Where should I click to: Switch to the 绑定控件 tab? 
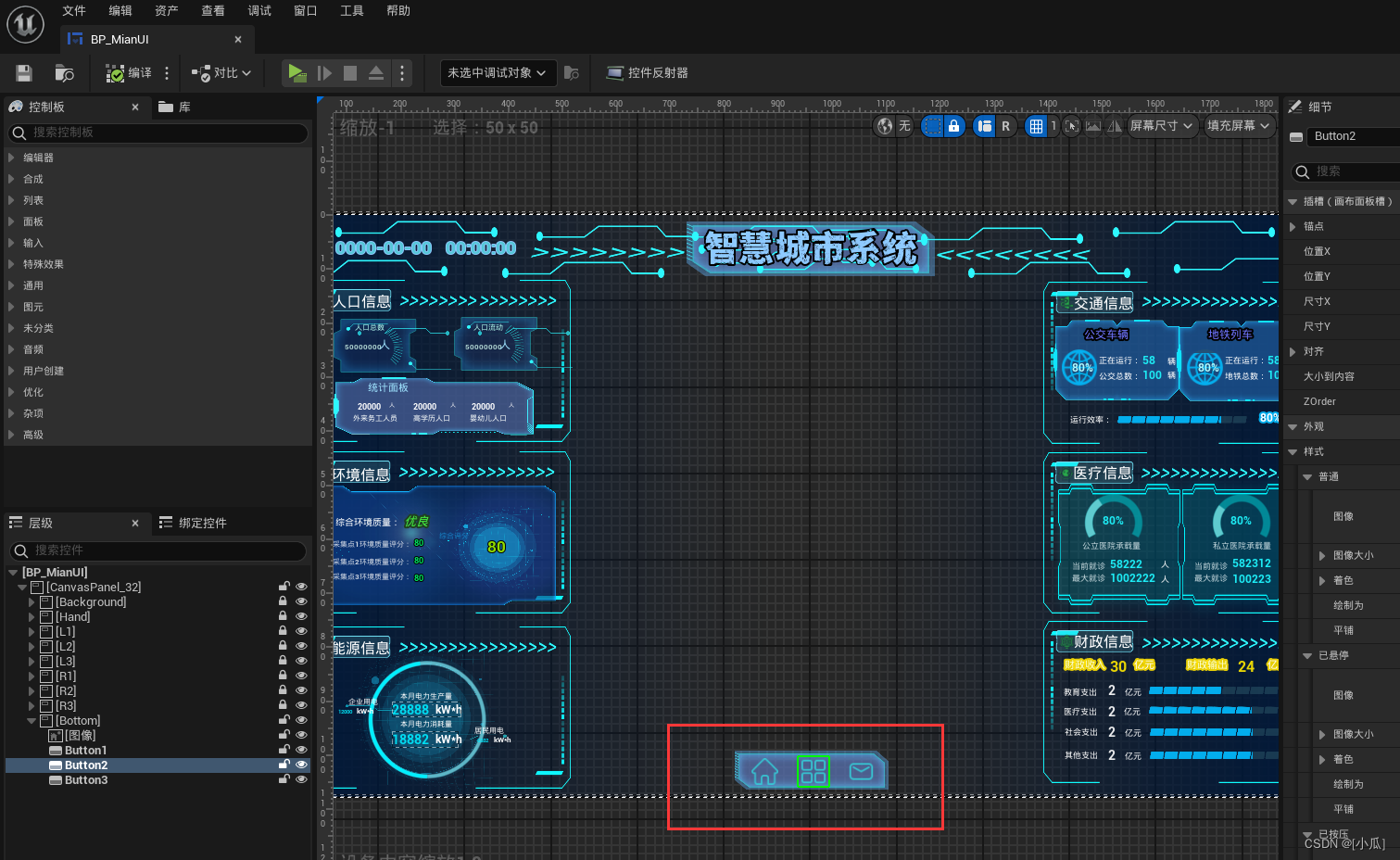click(x=193, y=524)
